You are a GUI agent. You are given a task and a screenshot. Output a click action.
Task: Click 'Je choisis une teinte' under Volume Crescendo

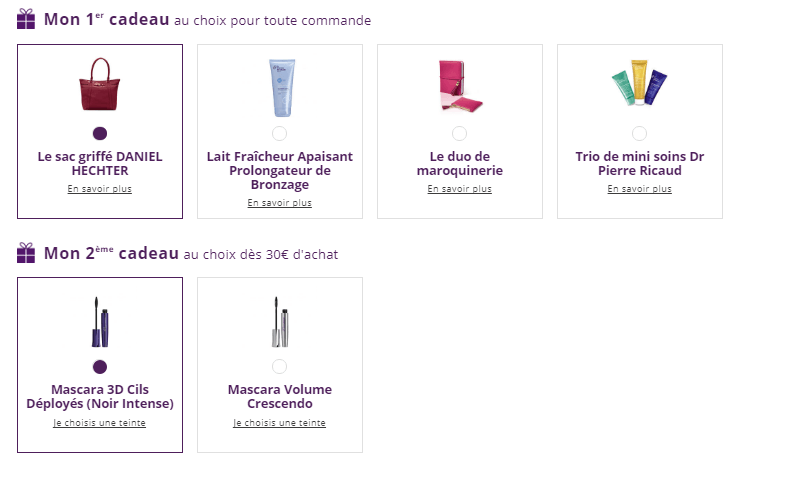(x=279, y=422)
